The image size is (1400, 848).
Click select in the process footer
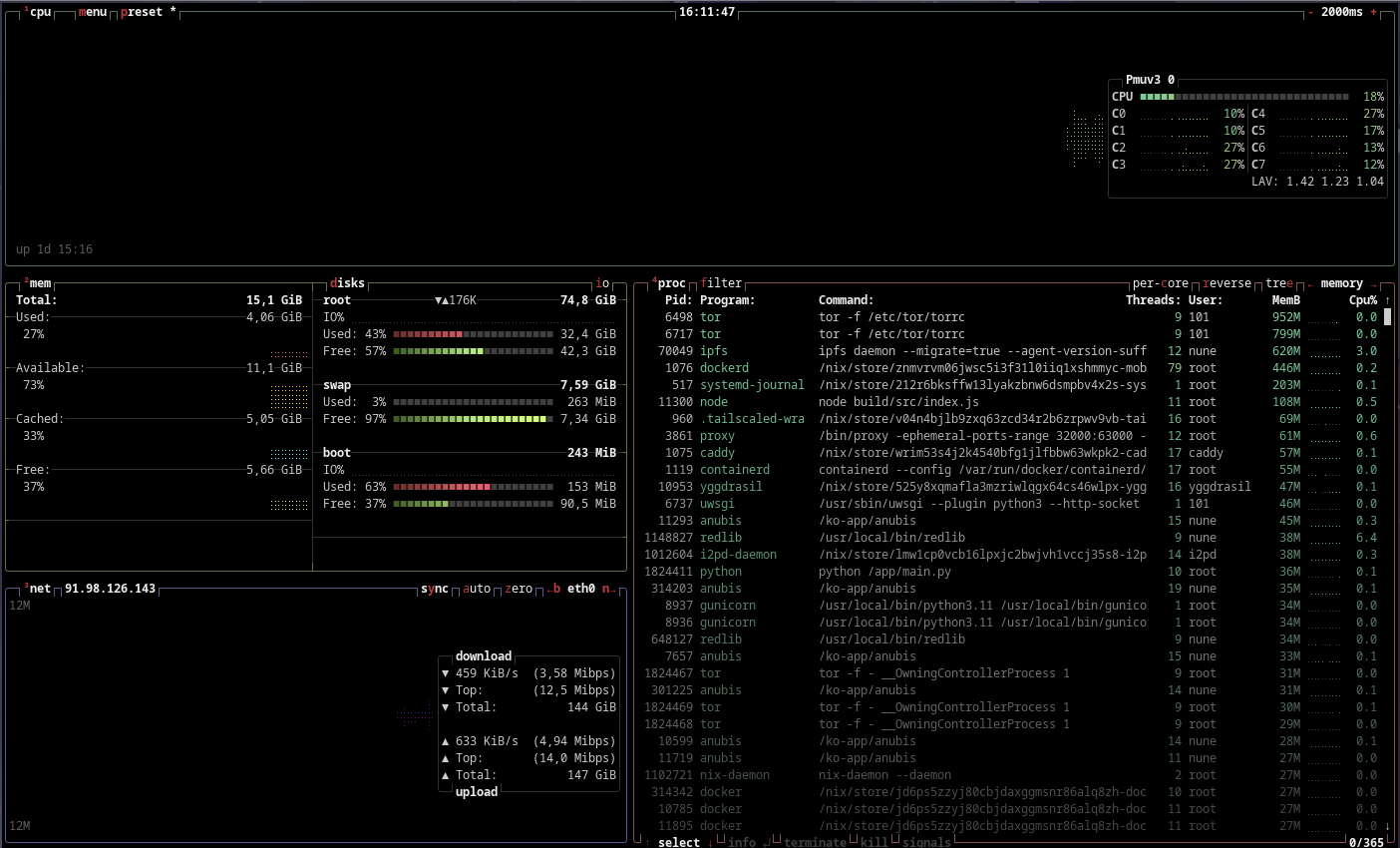pos(679,843)
